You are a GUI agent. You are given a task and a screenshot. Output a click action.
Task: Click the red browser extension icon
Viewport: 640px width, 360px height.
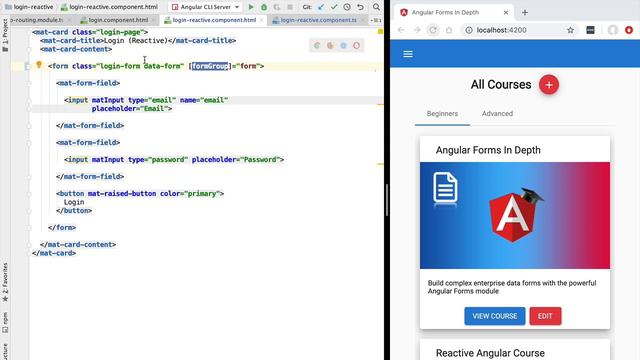629,30
